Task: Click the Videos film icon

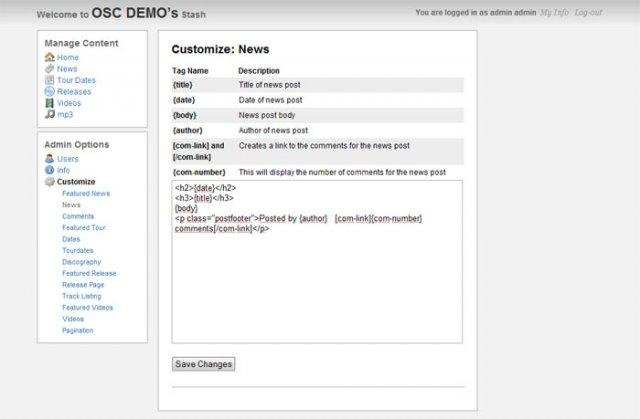Action: (49, 103)
